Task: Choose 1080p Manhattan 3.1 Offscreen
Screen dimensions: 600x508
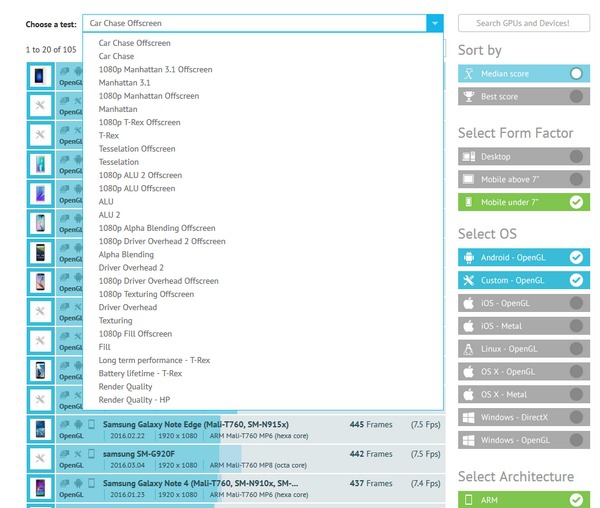Action: point(155,70)
